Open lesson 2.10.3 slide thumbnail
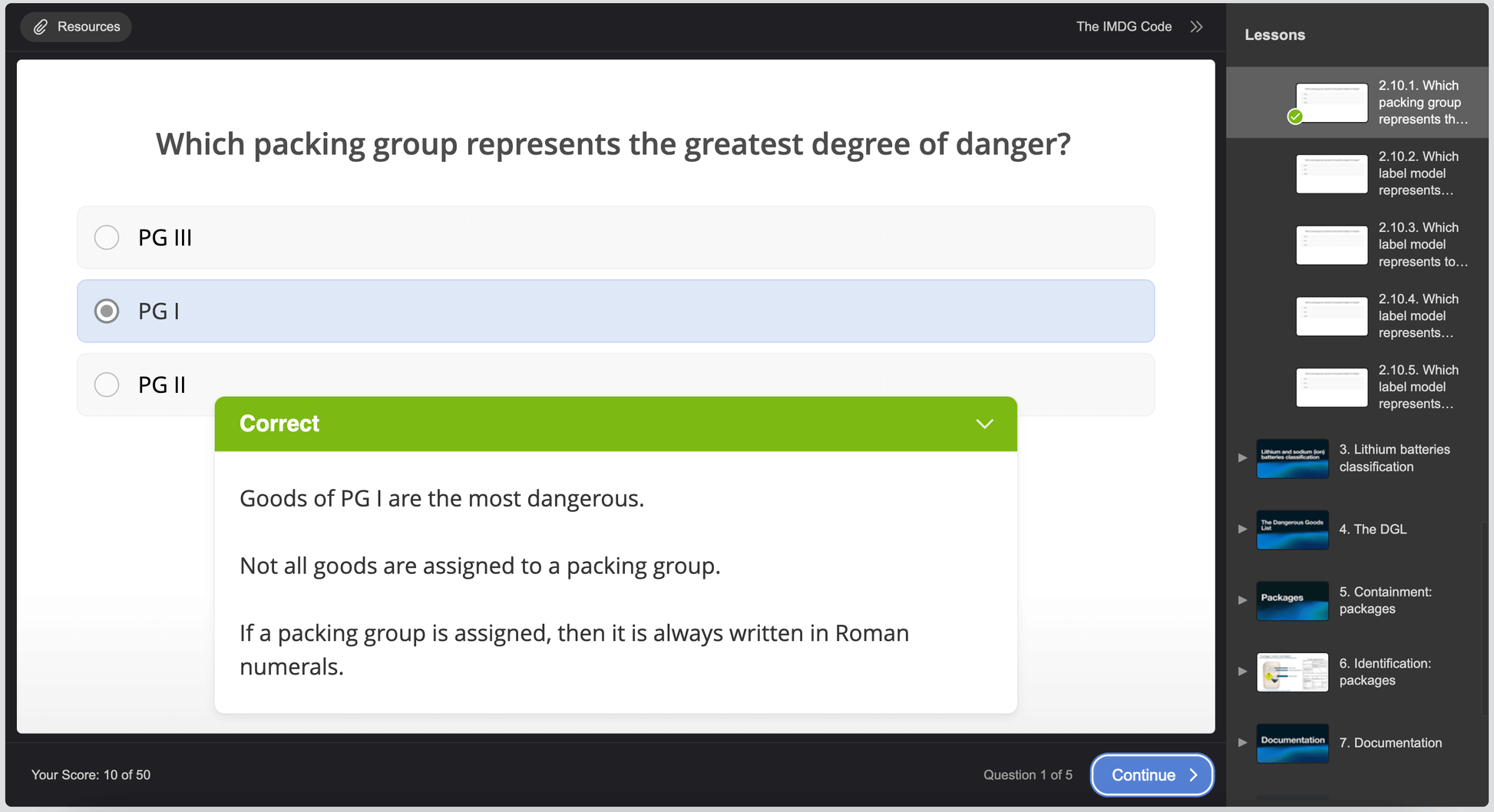Image resolution: width=1494 pixels, height=812 pixels. (x=1331, y=245)
